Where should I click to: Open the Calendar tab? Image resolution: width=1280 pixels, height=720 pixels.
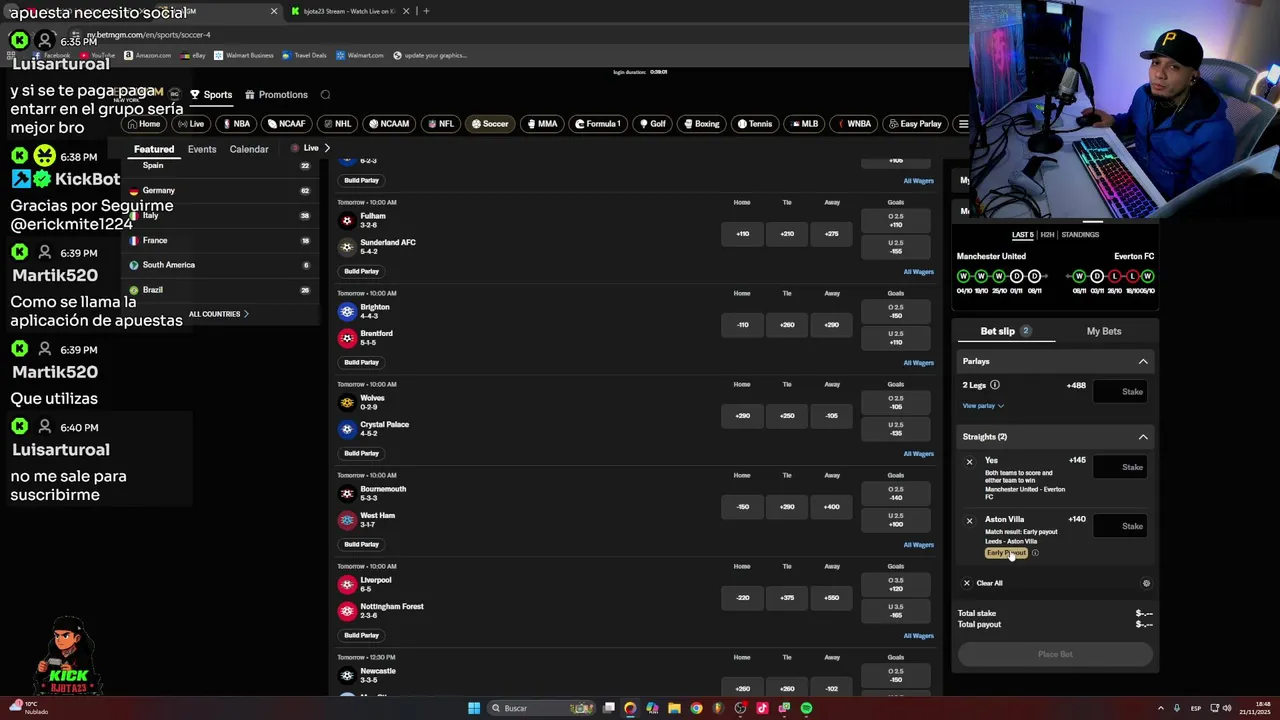coord(249,149)
